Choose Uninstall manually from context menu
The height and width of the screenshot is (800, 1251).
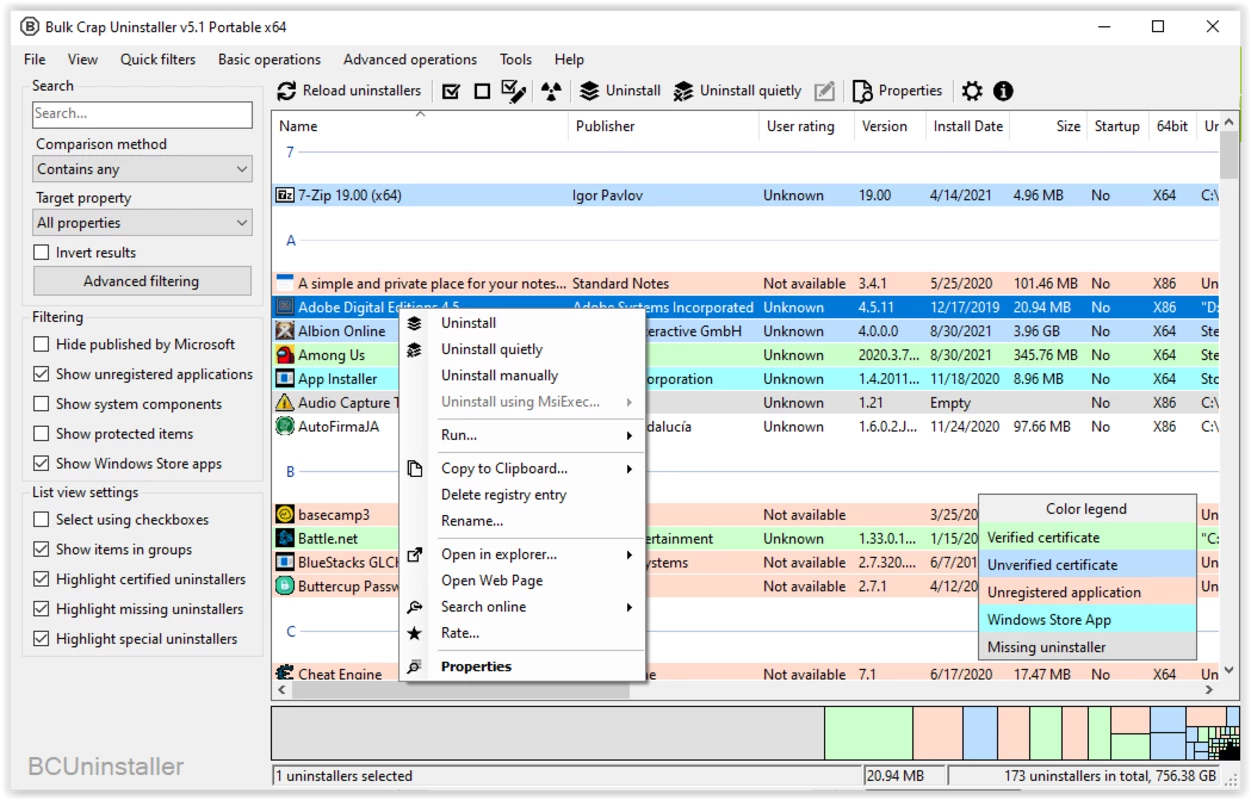coord(522,375)
